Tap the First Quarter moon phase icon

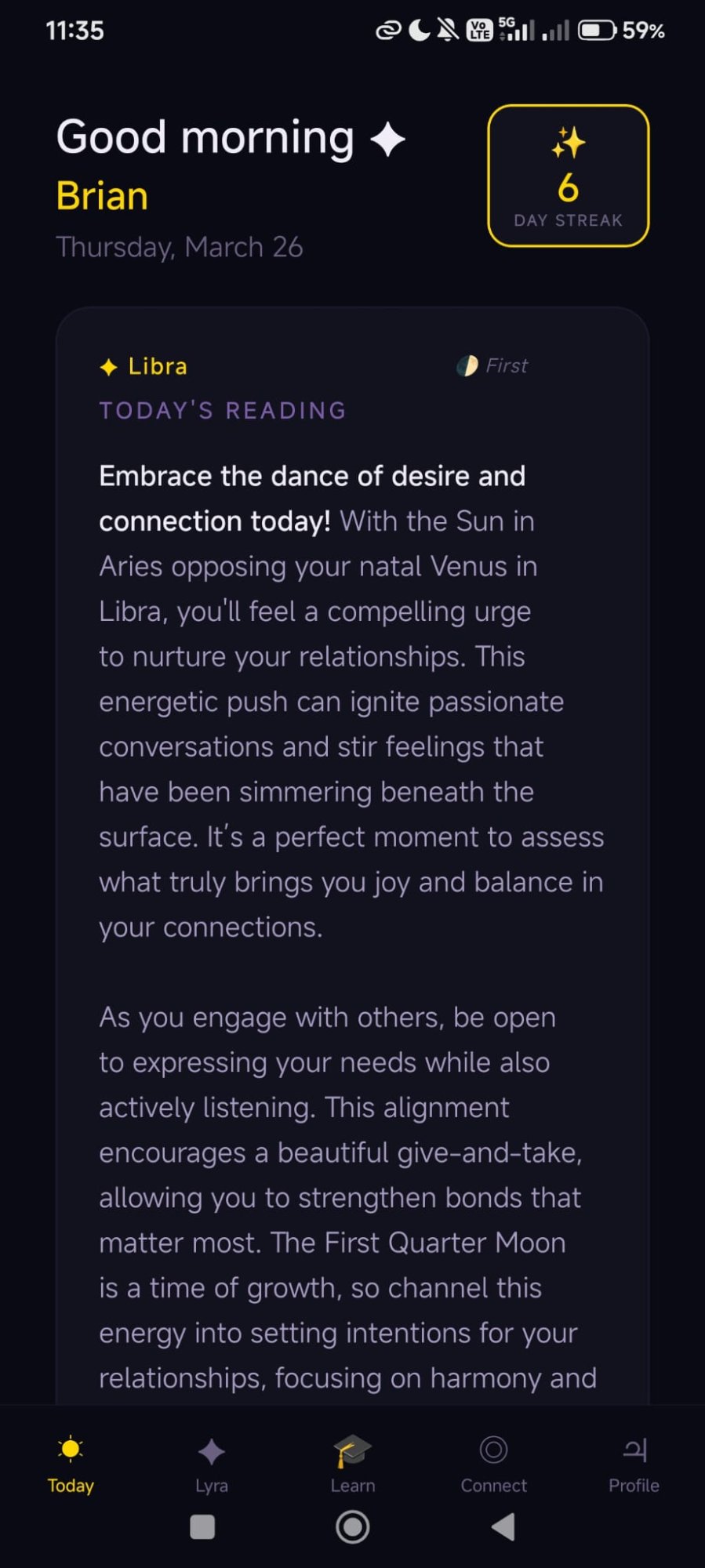pyautogui.click(x=467, y=366)
